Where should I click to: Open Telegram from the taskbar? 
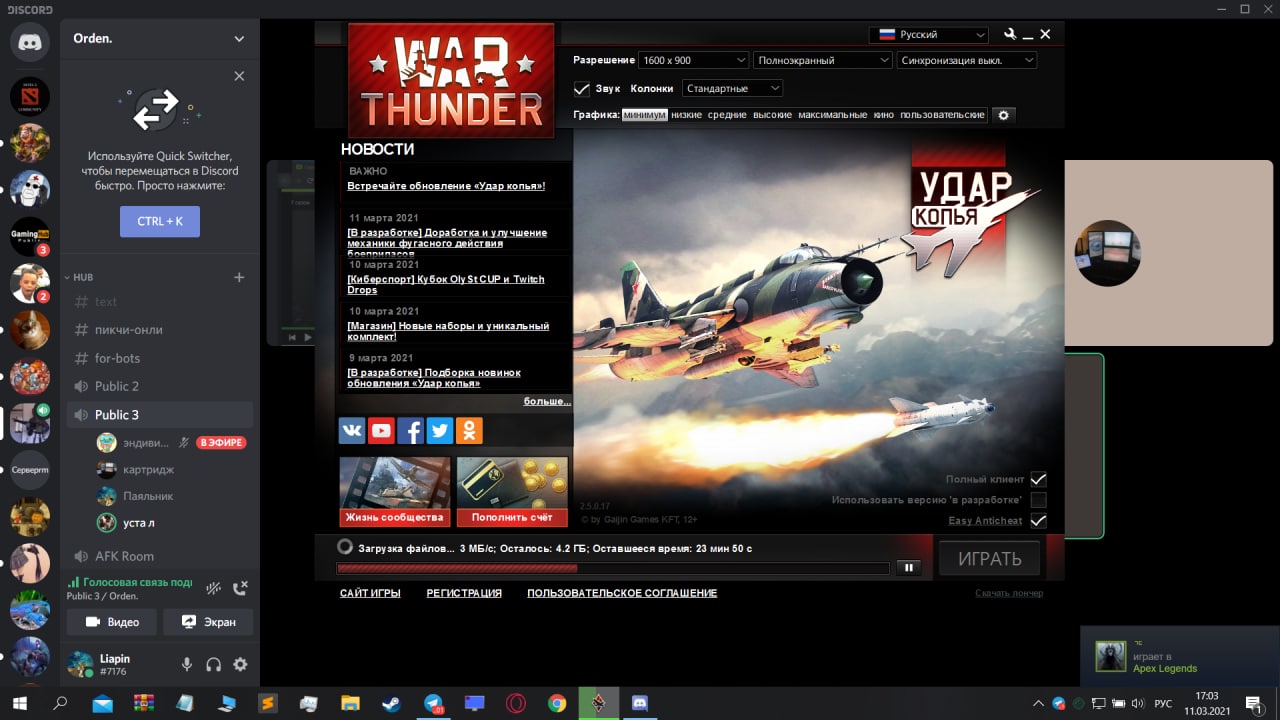point(433,703)
